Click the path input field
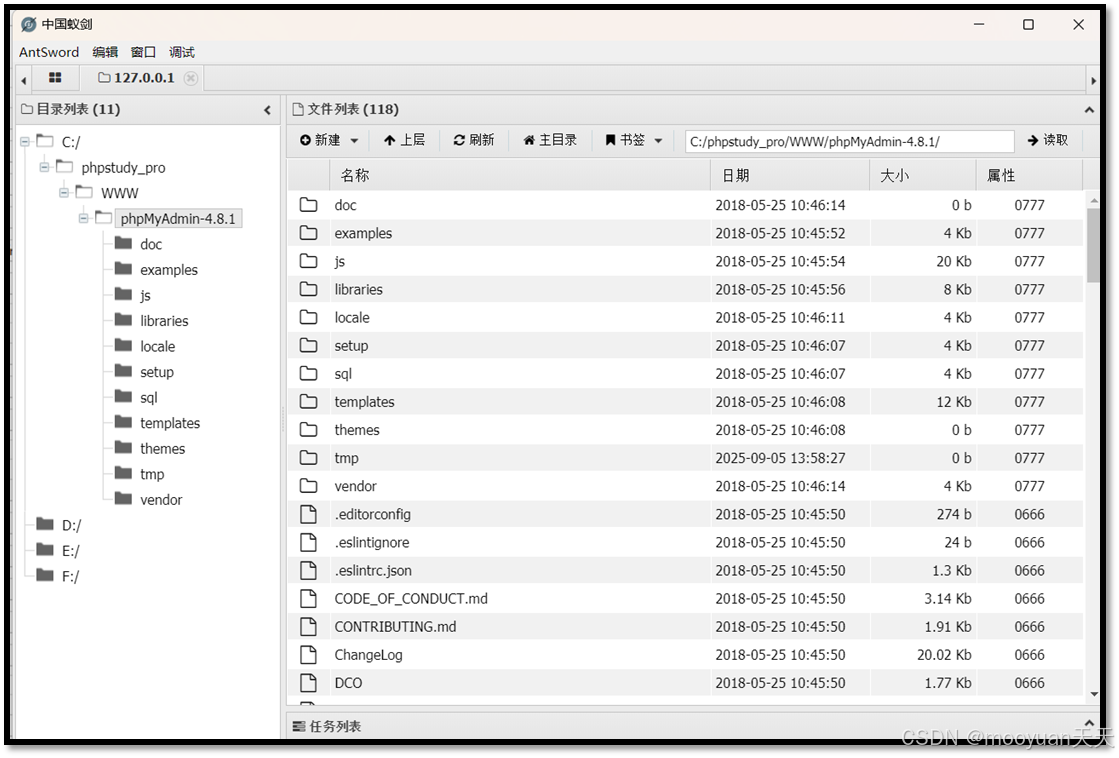 click(849, 141)
